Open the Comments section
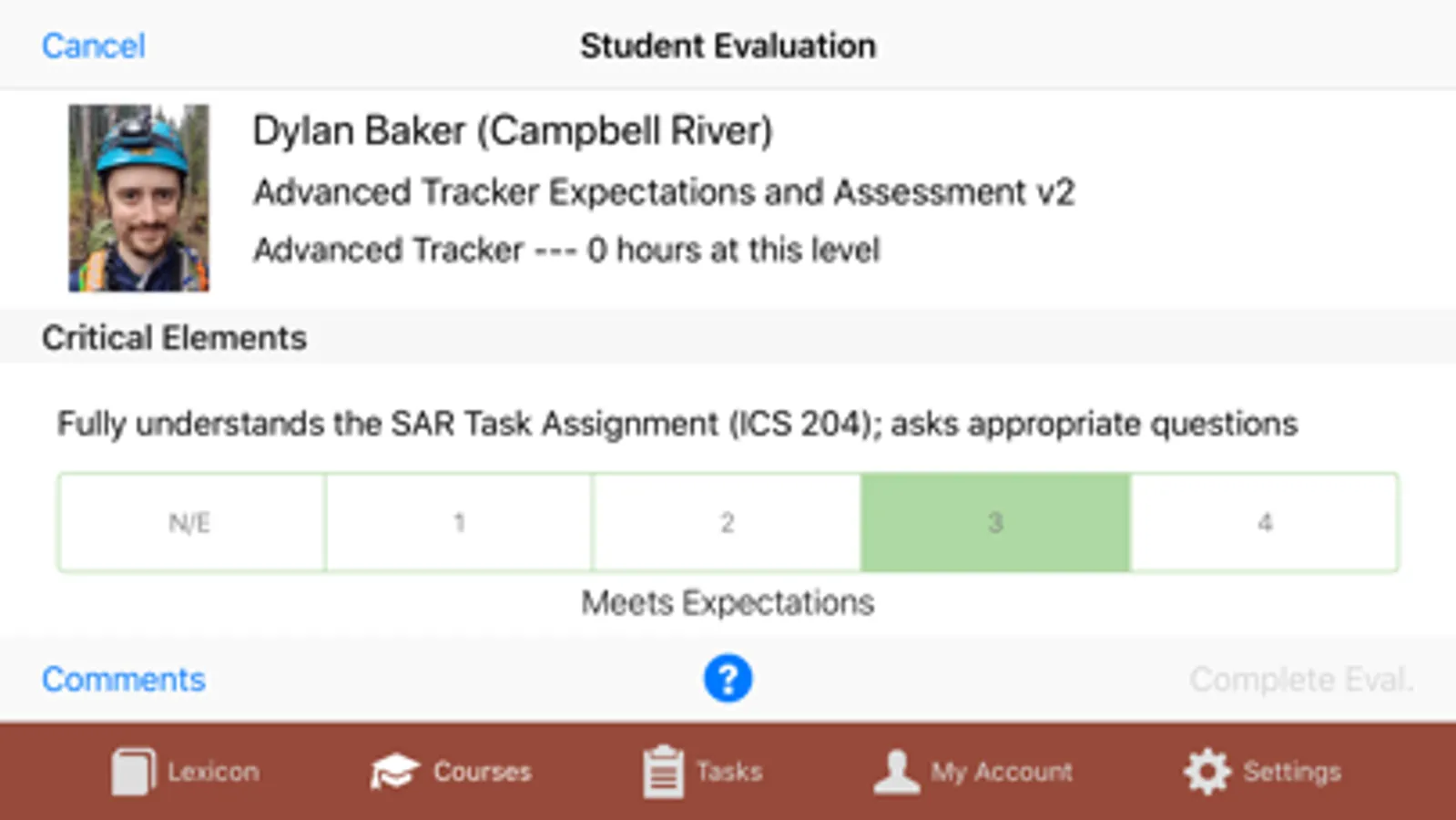Image resolution: width=1456 pixels, height=820 pixels. pos(124,679)
